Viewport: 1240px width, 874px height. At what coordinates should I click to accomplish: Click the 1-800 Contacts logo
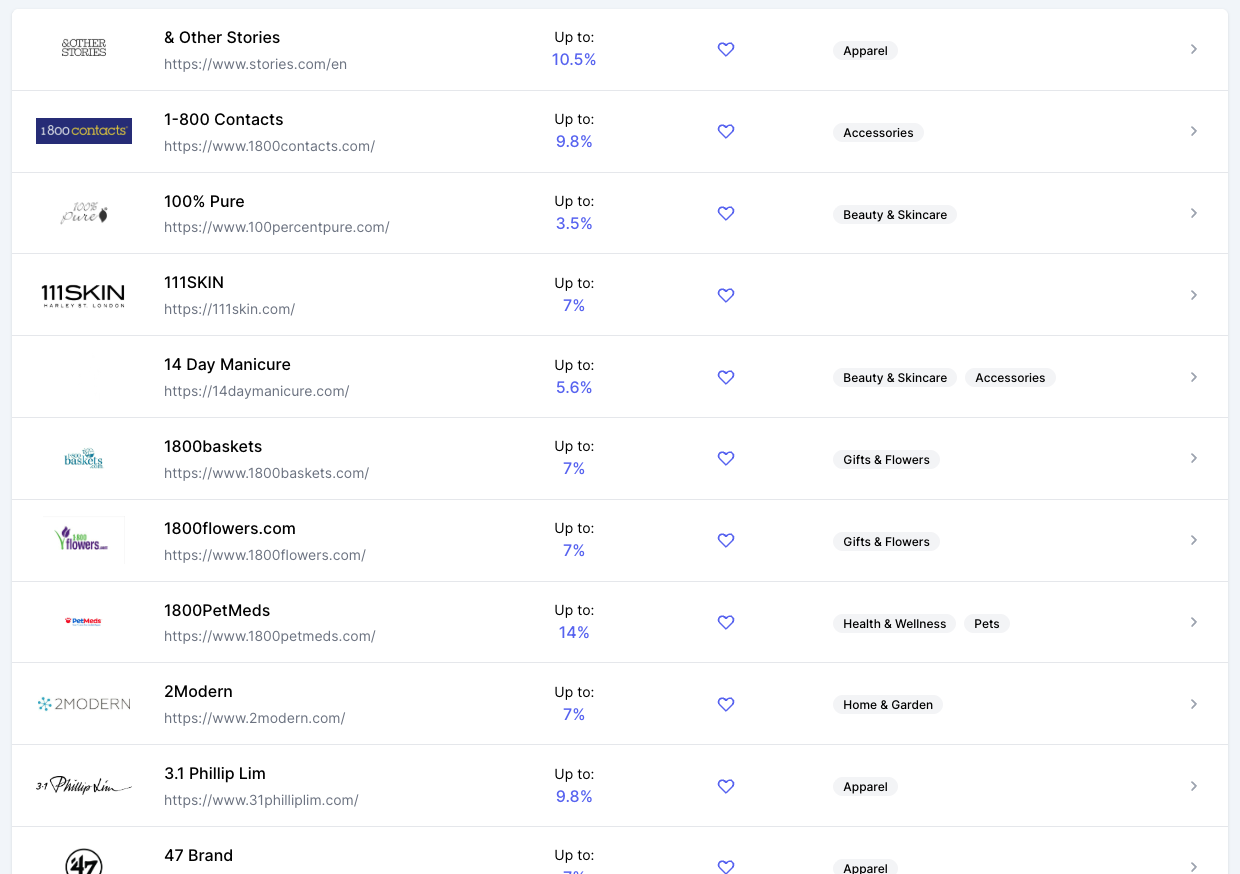point(84,131)
